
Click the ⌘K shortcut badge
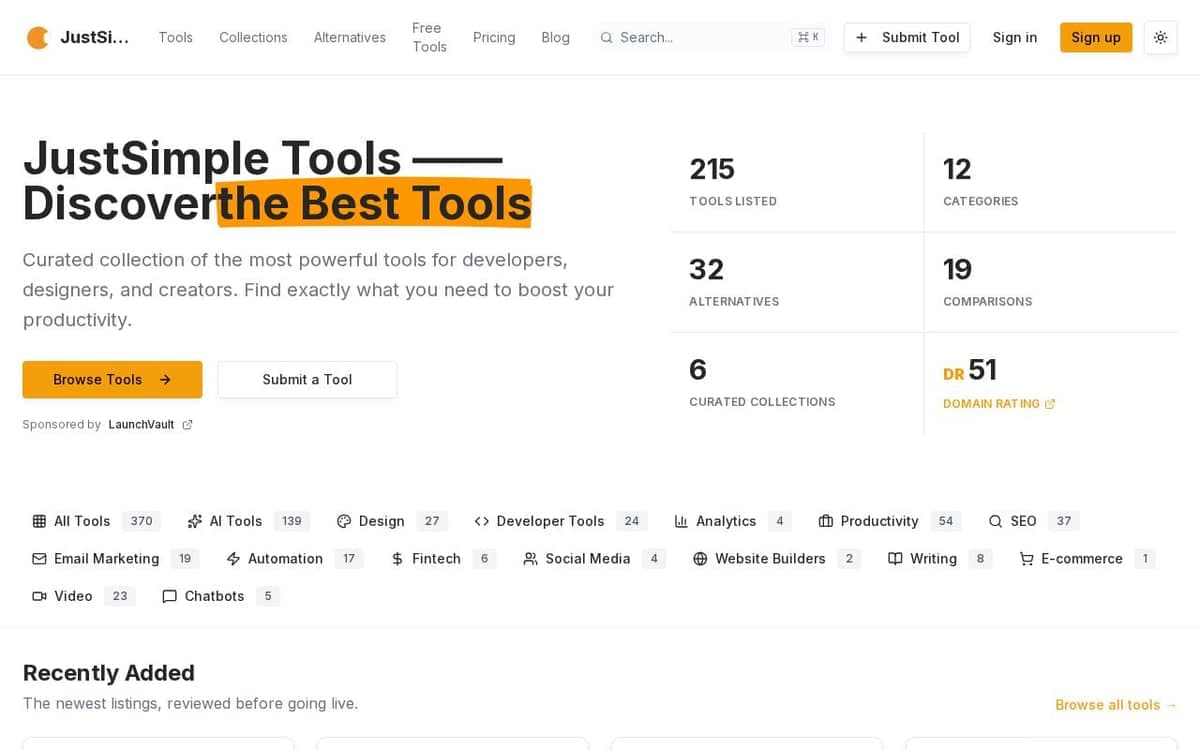click(808, 37)
